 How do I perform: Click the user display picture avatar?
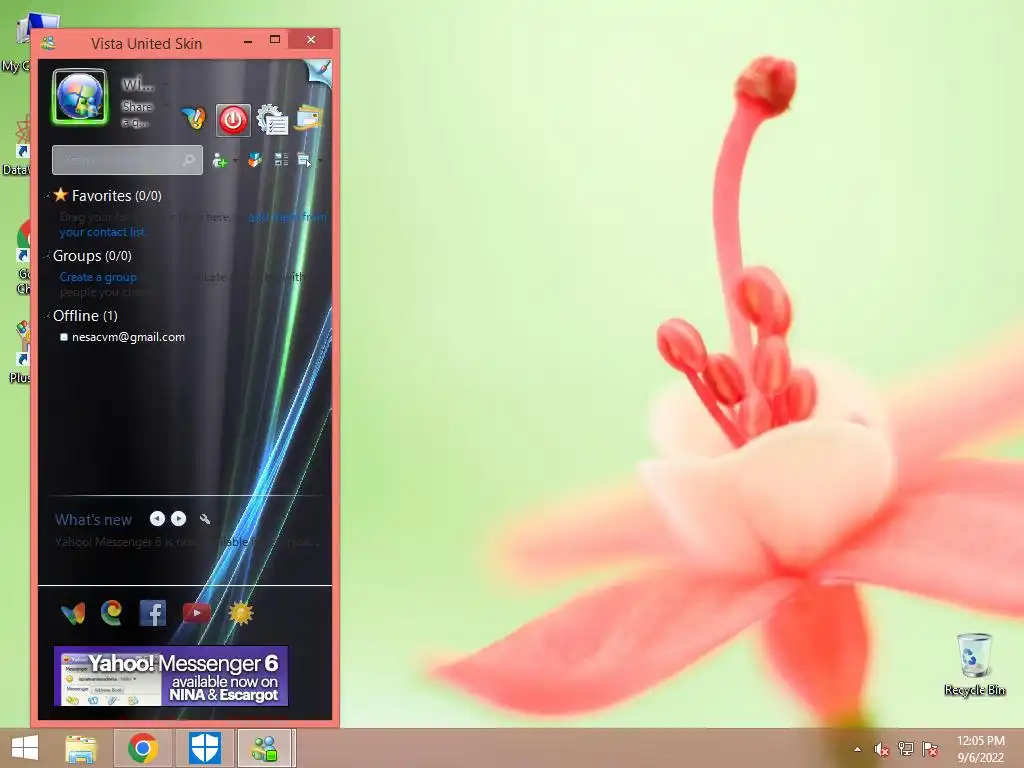(x=80, y=97)
